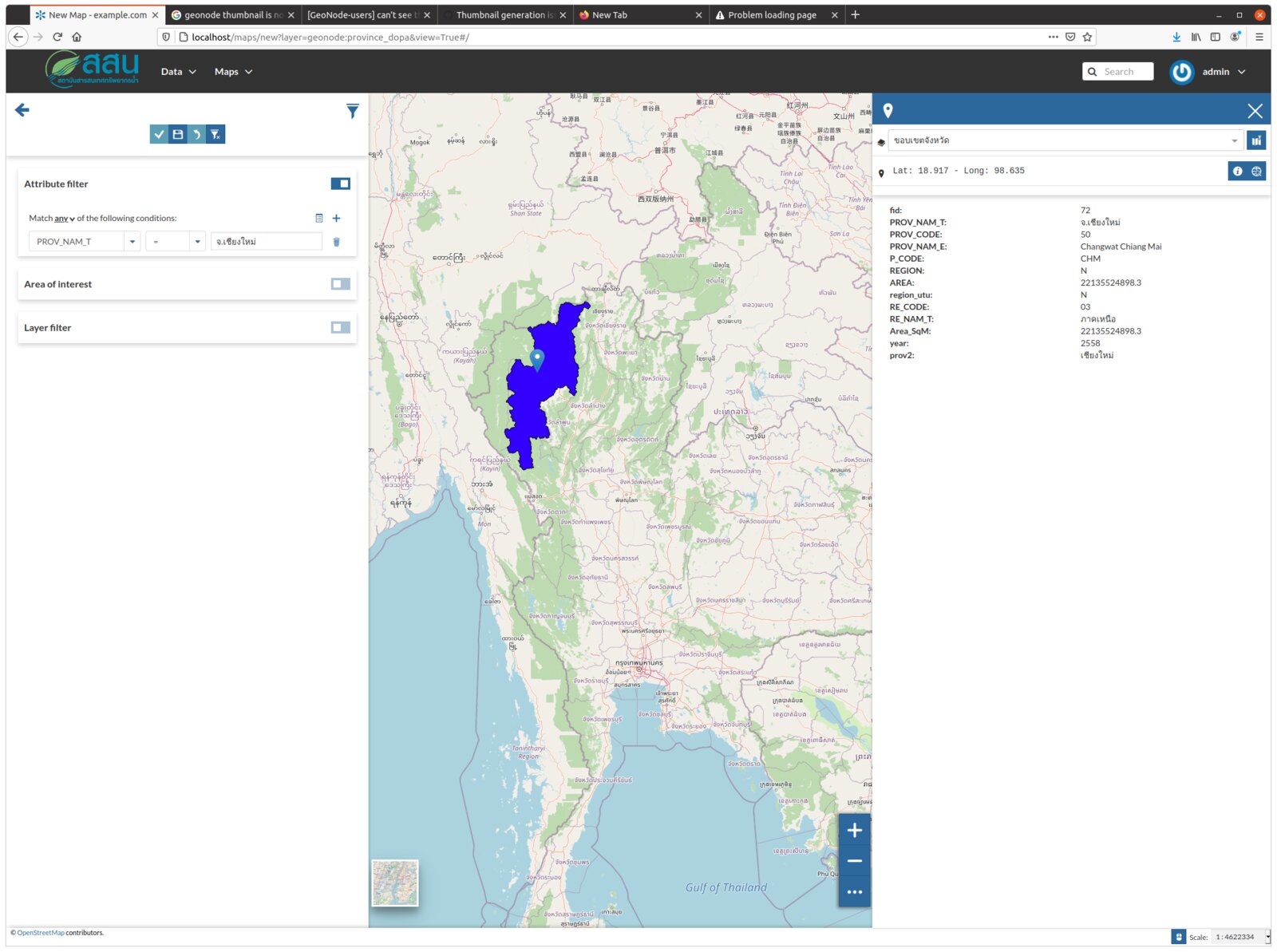Viewport: 1277px width, 952px height.
Task: Click the power icon avatar beside admin
Action: (1181, 72)
